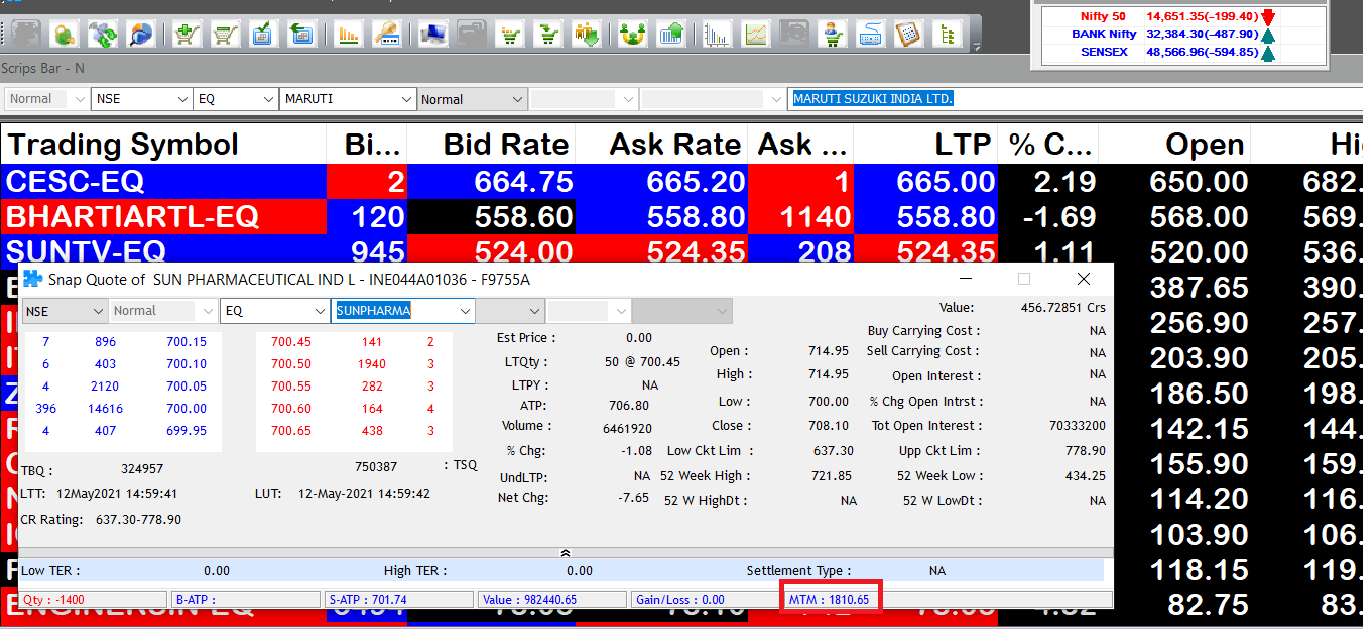The width and height of the screenshot is (1363, 629).
Task: Click the Tot Open Interest value 70333200
Action: coord(1078,426)
